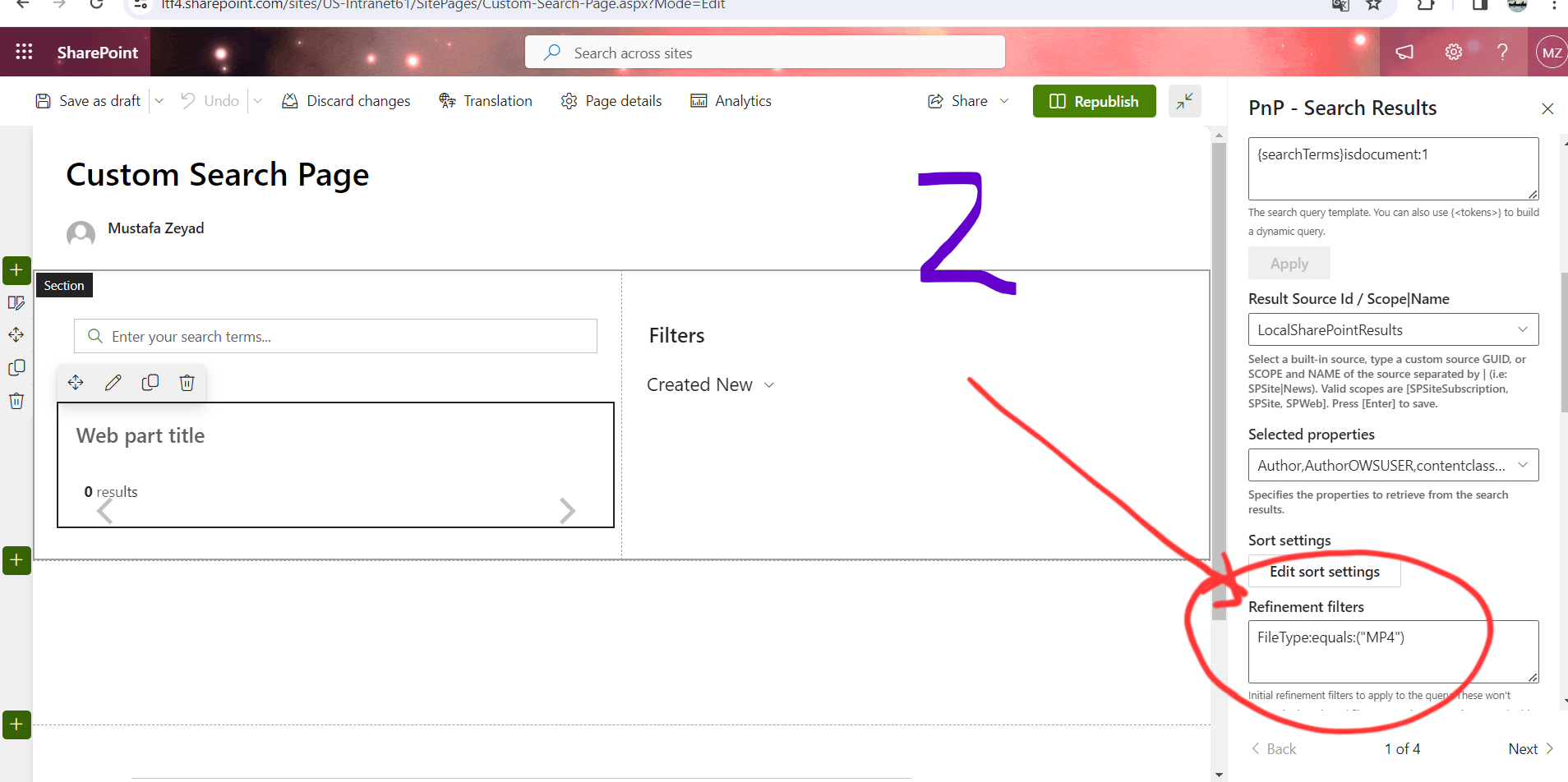Open the settings gear in header
1568x782 pixels.
point(1454,52)
